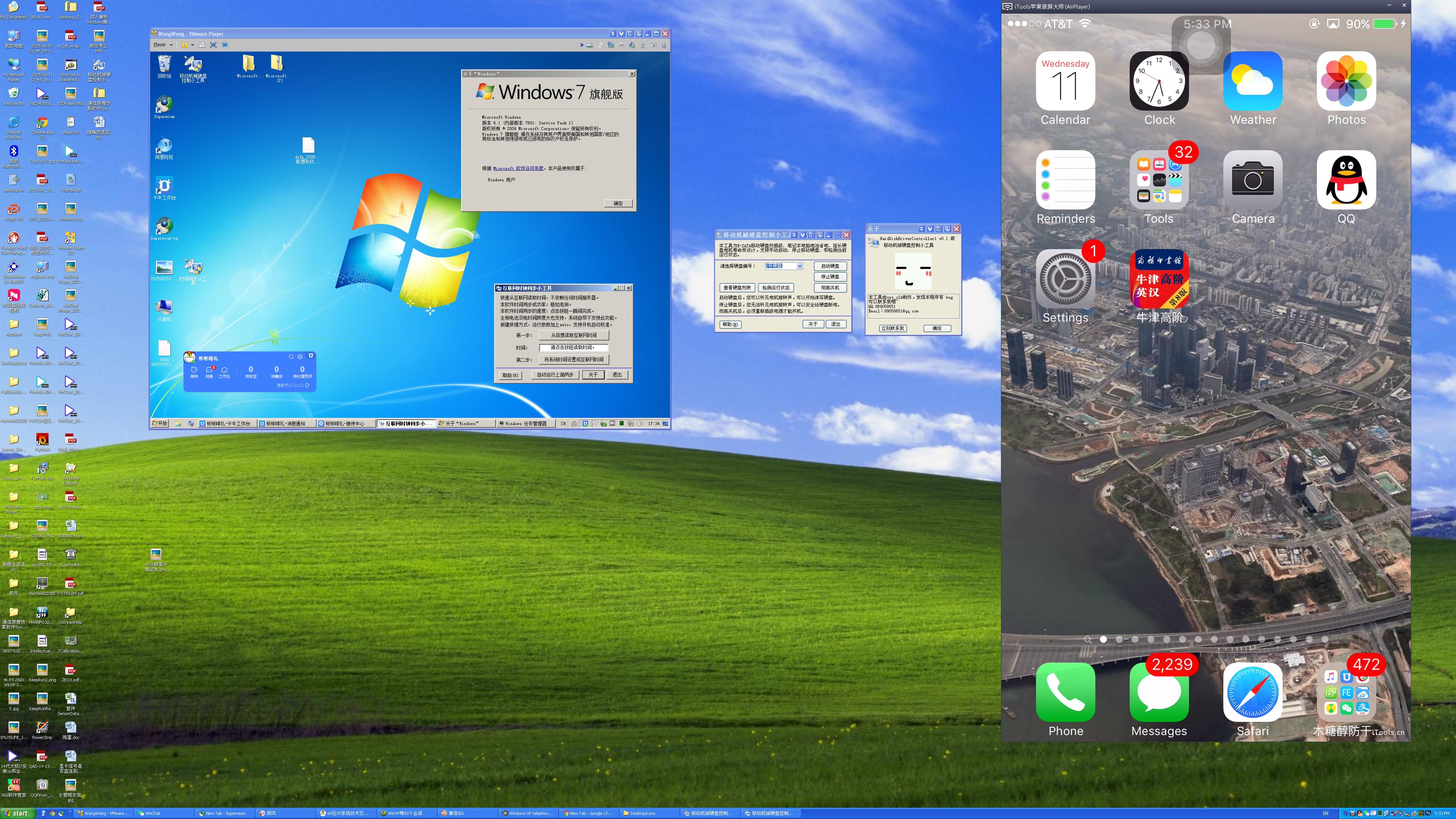Open the Tools folder on iPhone
Screen dimensions: 1456x819
tap(1159, 180)
